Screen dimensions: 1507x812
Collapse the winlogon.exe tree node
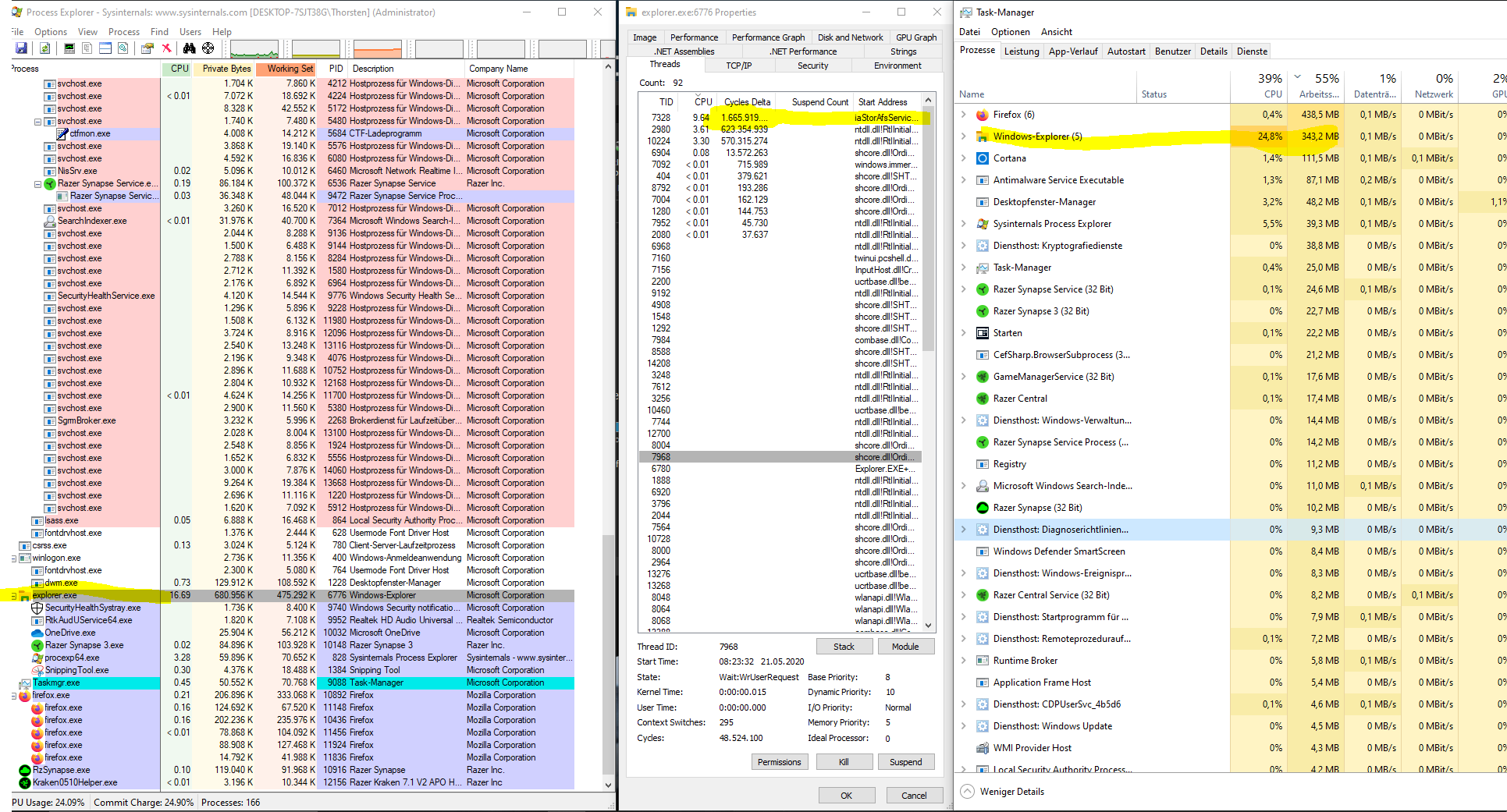click(x=14, y=558)
